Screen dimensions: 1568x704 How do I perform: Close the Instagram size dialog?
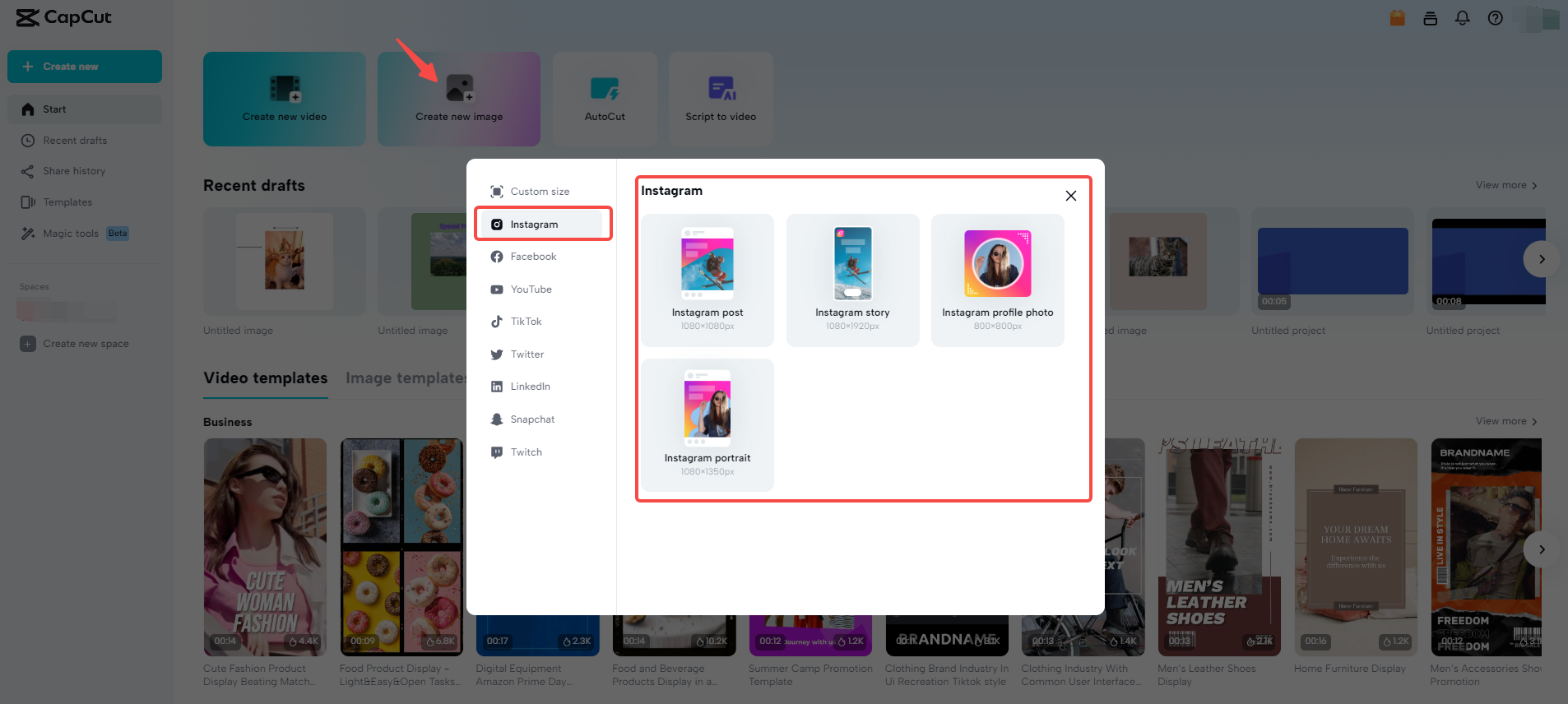[x=1071, y=196]
